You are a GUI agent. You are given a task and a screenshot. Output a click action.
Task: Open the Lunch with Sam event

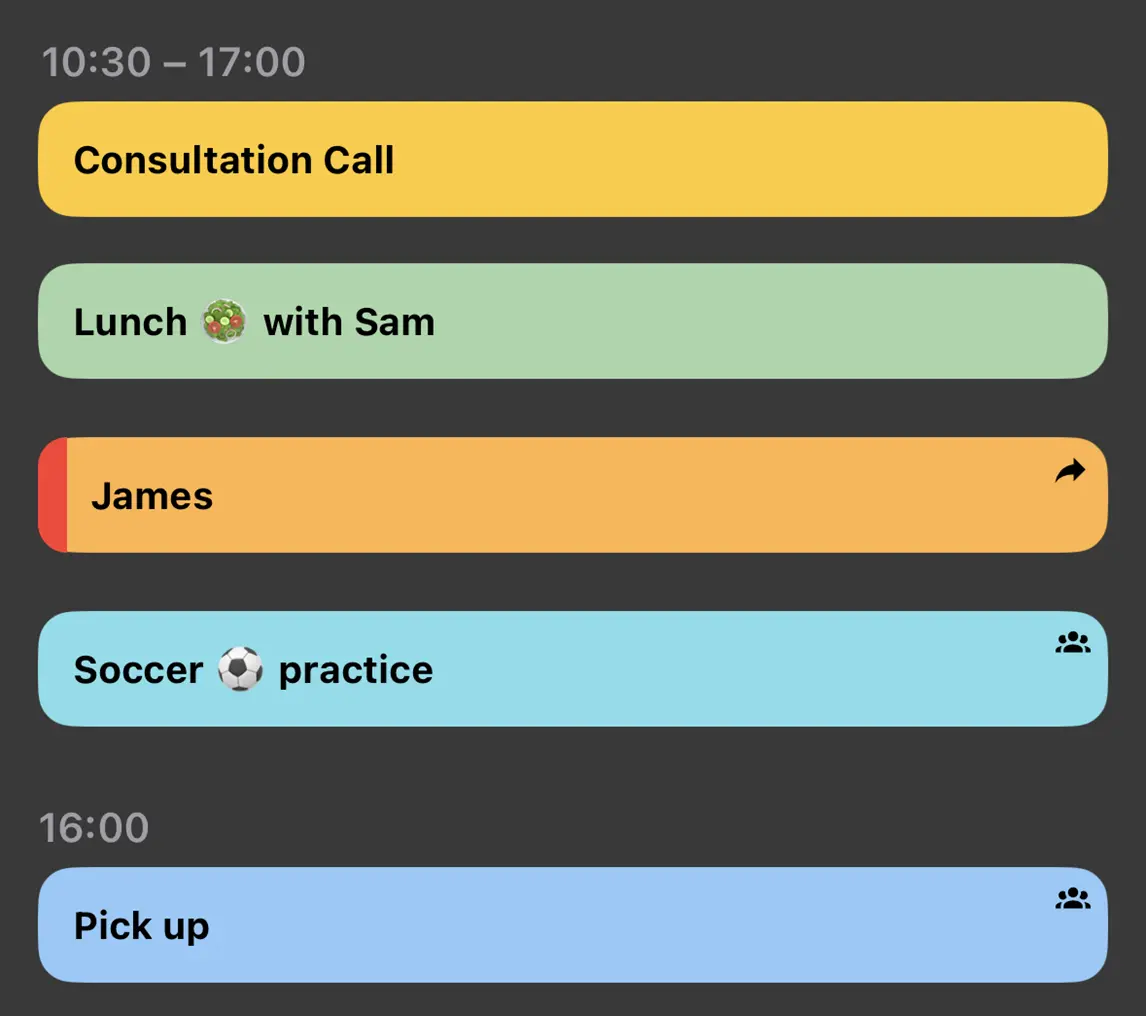point(572,320)
